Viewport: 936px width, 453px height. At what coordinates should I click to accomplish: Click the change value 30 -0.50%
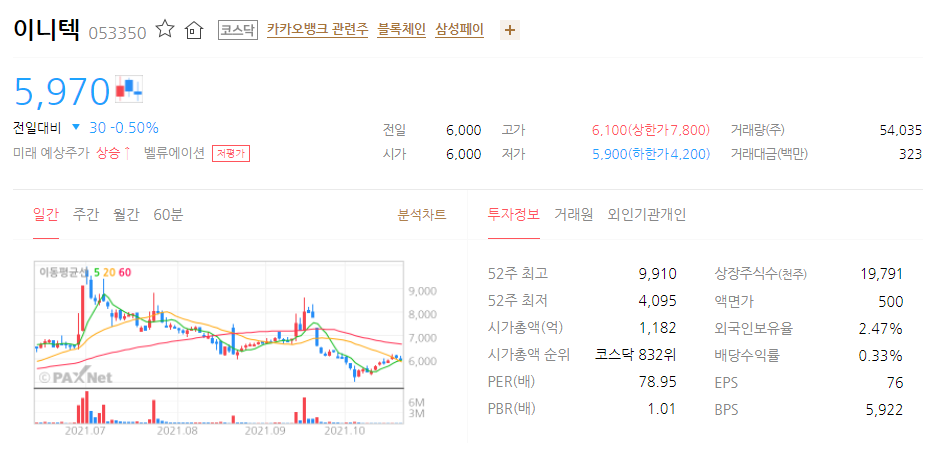coord(124,128)
